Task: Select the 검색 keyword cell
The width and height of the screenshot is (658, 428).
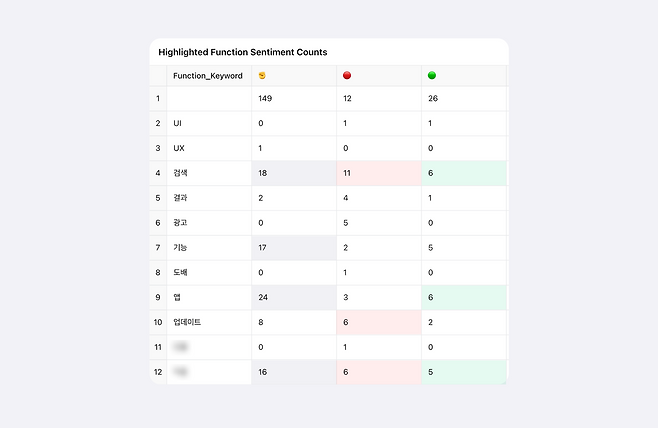Action: [181, 173]
